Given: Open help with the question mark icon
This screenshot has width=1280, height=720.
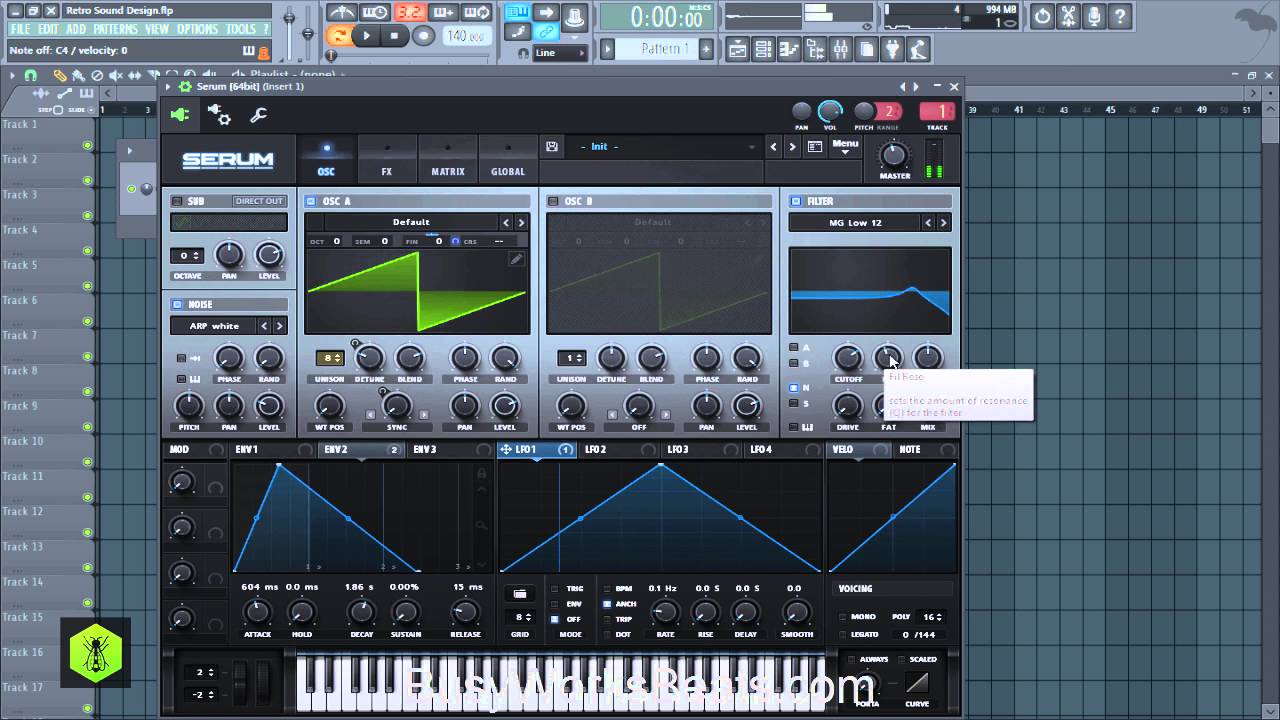Looking at the screenshot, I should (1121, 16).
